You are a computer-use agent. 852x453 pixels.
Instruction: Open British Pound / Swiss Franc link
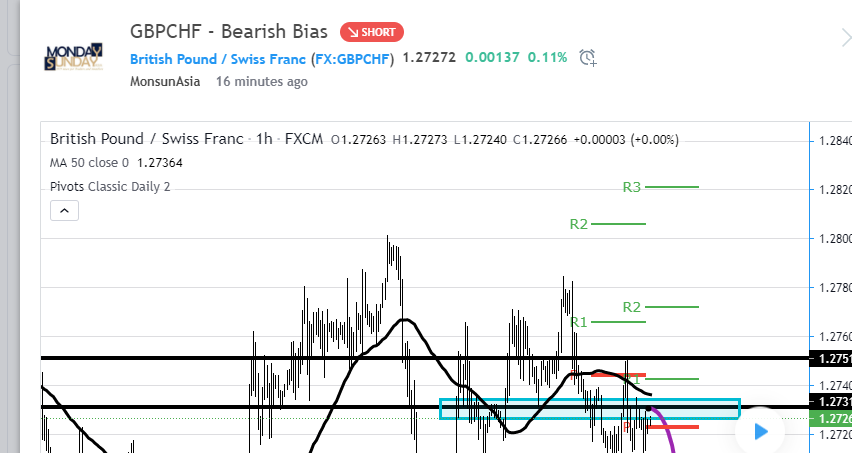click(217, 58)
